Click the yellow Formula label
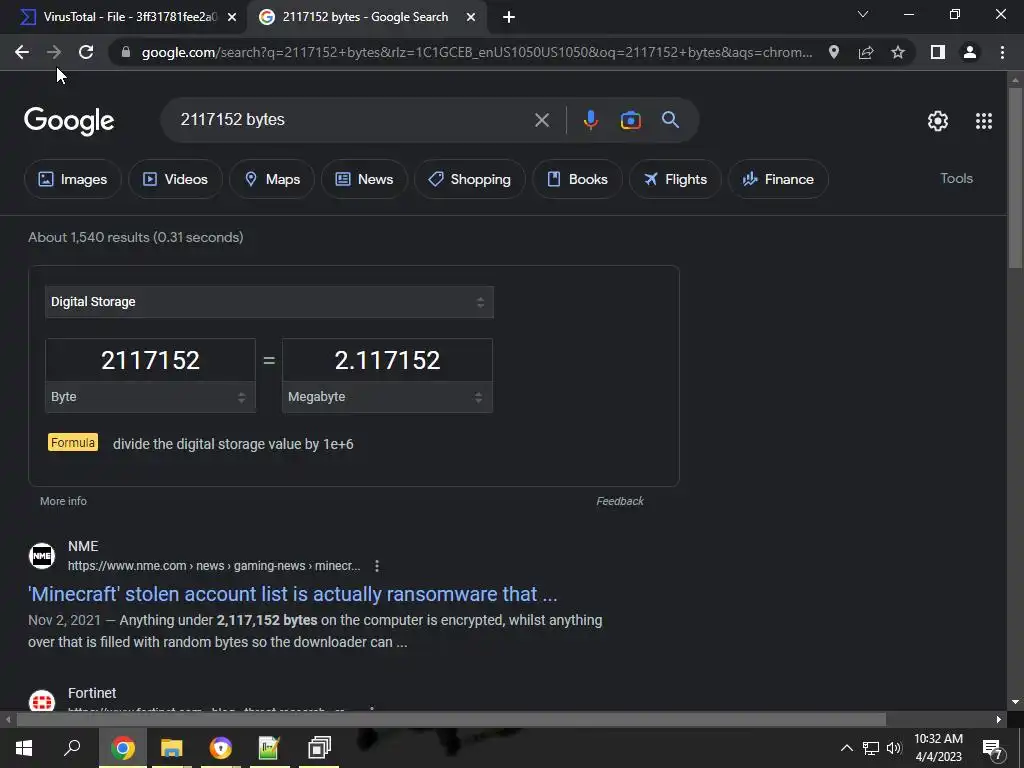Image resolution: width=1024 pixels, height=768 pixels. point(73,443)
